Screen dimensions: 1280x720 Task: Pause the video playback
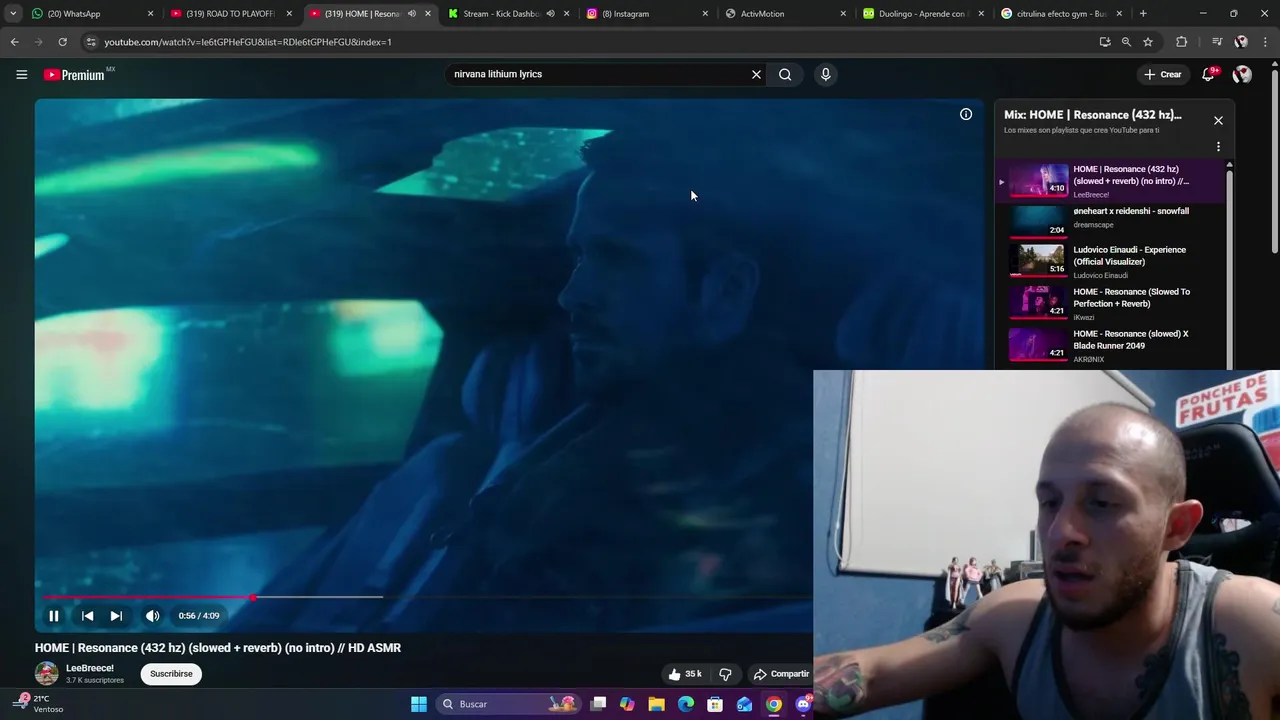pos(54,616)
